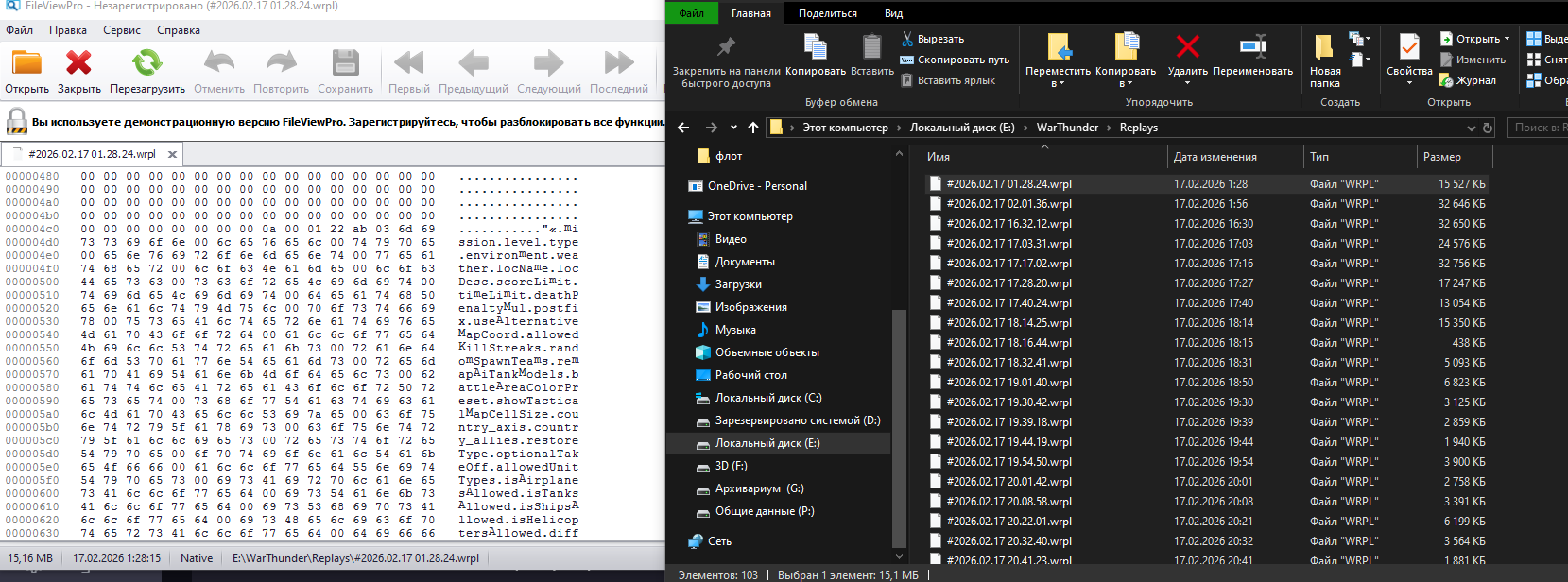Click the Переименовать icon in ribbon
The width and height of the screenshot is (1568, 582).
tap(1252, 47)
